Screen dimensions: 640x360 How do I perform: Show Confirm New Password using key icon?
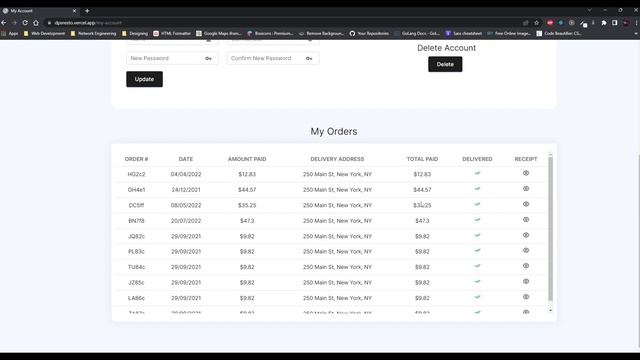(x=309, y=58)
